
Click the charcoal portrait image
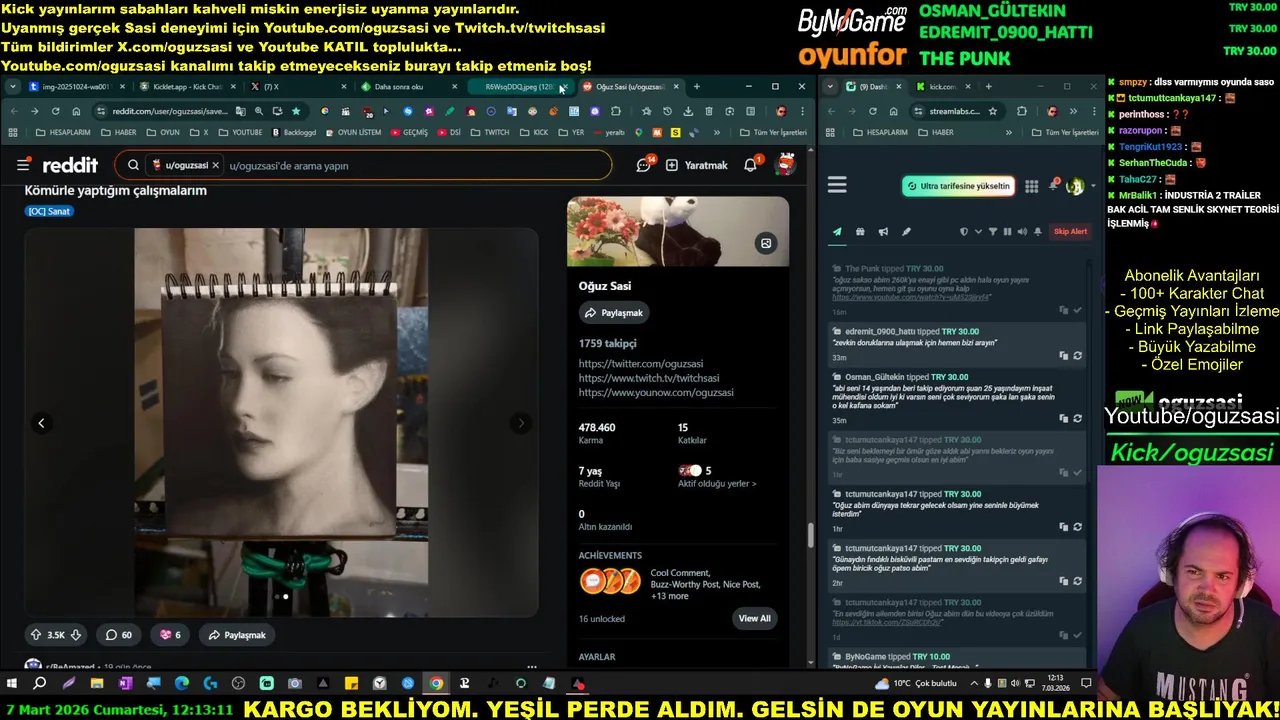click(281, 422)
